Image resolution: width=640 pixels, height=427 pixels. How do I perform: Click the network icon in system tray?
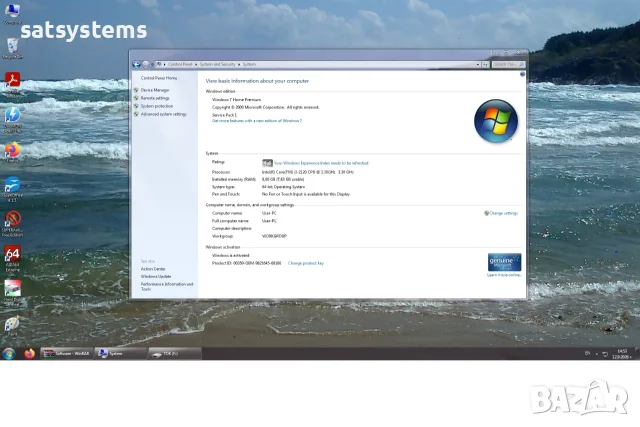[605, 354]
